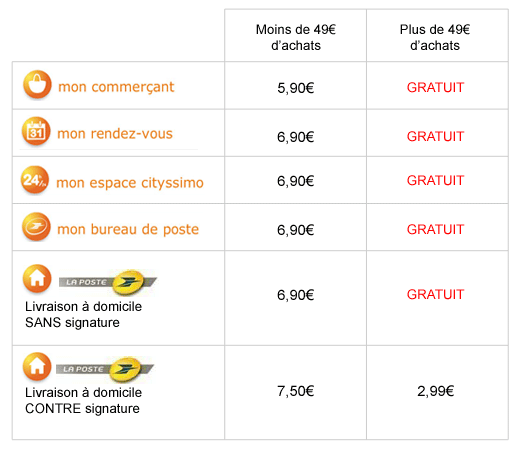Screen dimensions: 519x451
Task: Click 'Livraison à domicile SANS signature' text
Action: click(83, 314)
